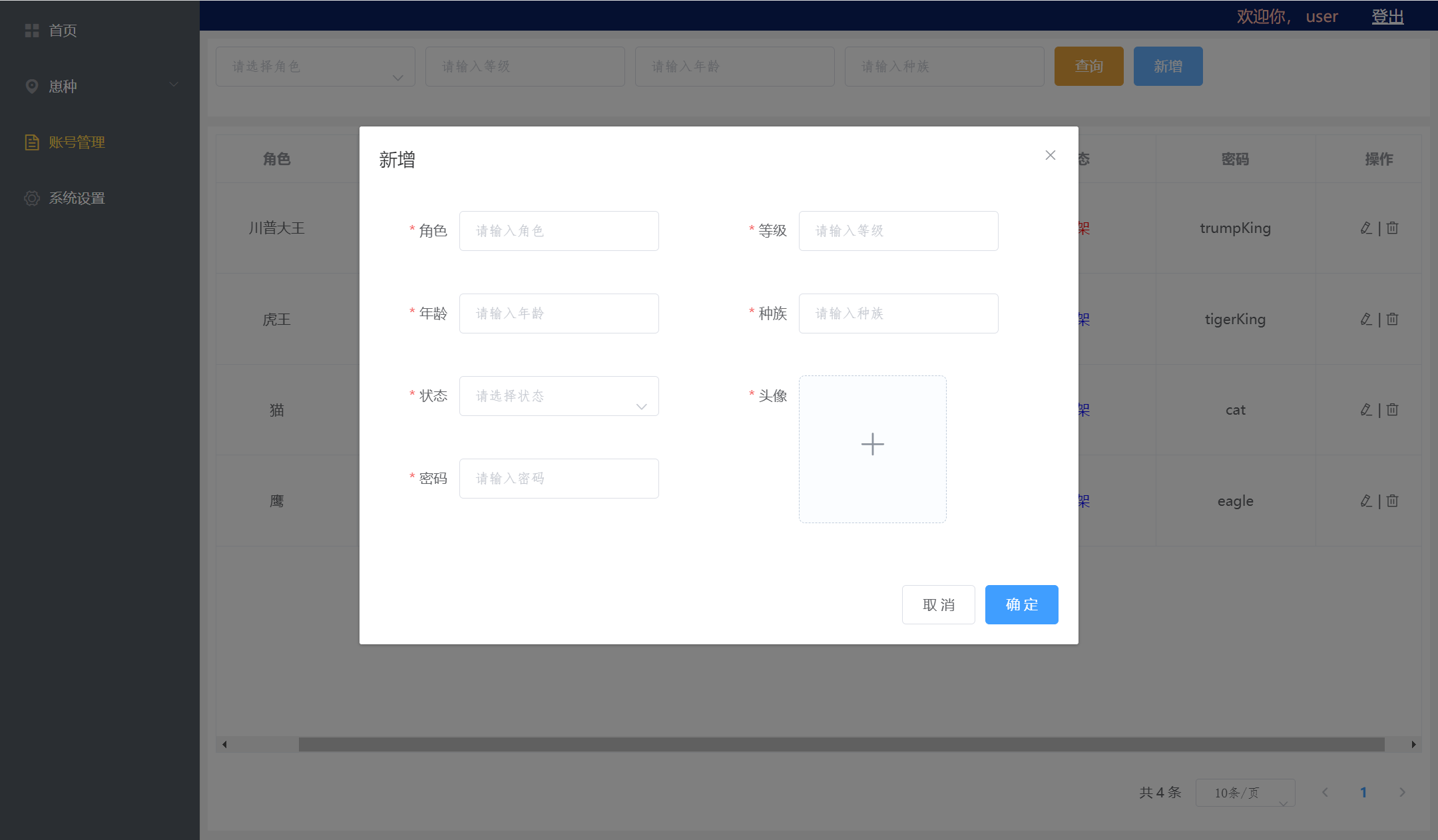The height and width of the screenshot is (840, 1438).
Task: Focus the 请输入等级 field in dialog
Action: point(899,231)
